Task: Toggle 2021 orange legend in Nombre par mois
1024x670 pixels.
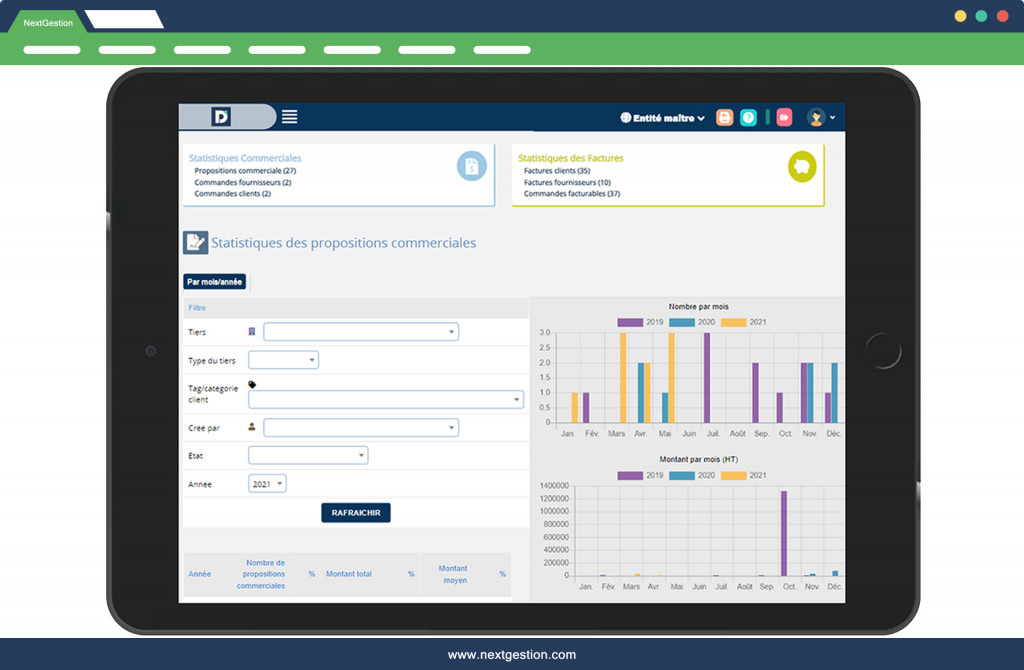Action: [x=743, y=323]
